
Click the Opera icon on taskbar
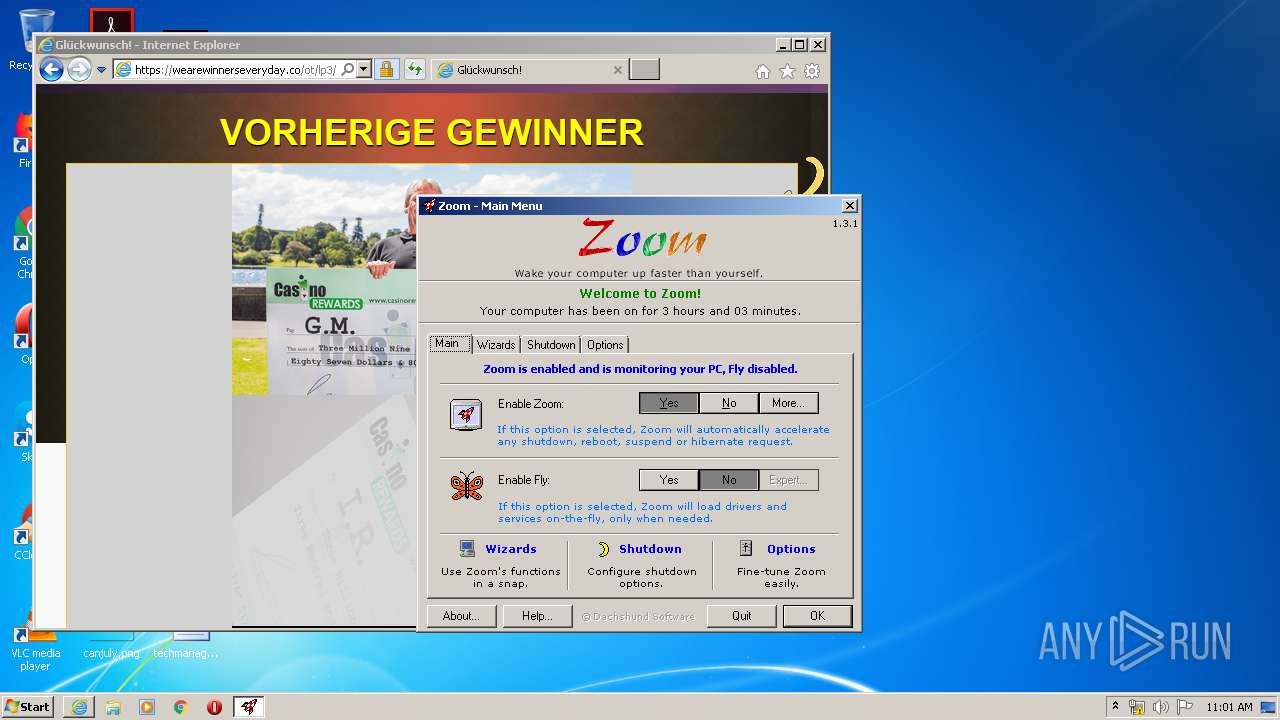[214, 707]
